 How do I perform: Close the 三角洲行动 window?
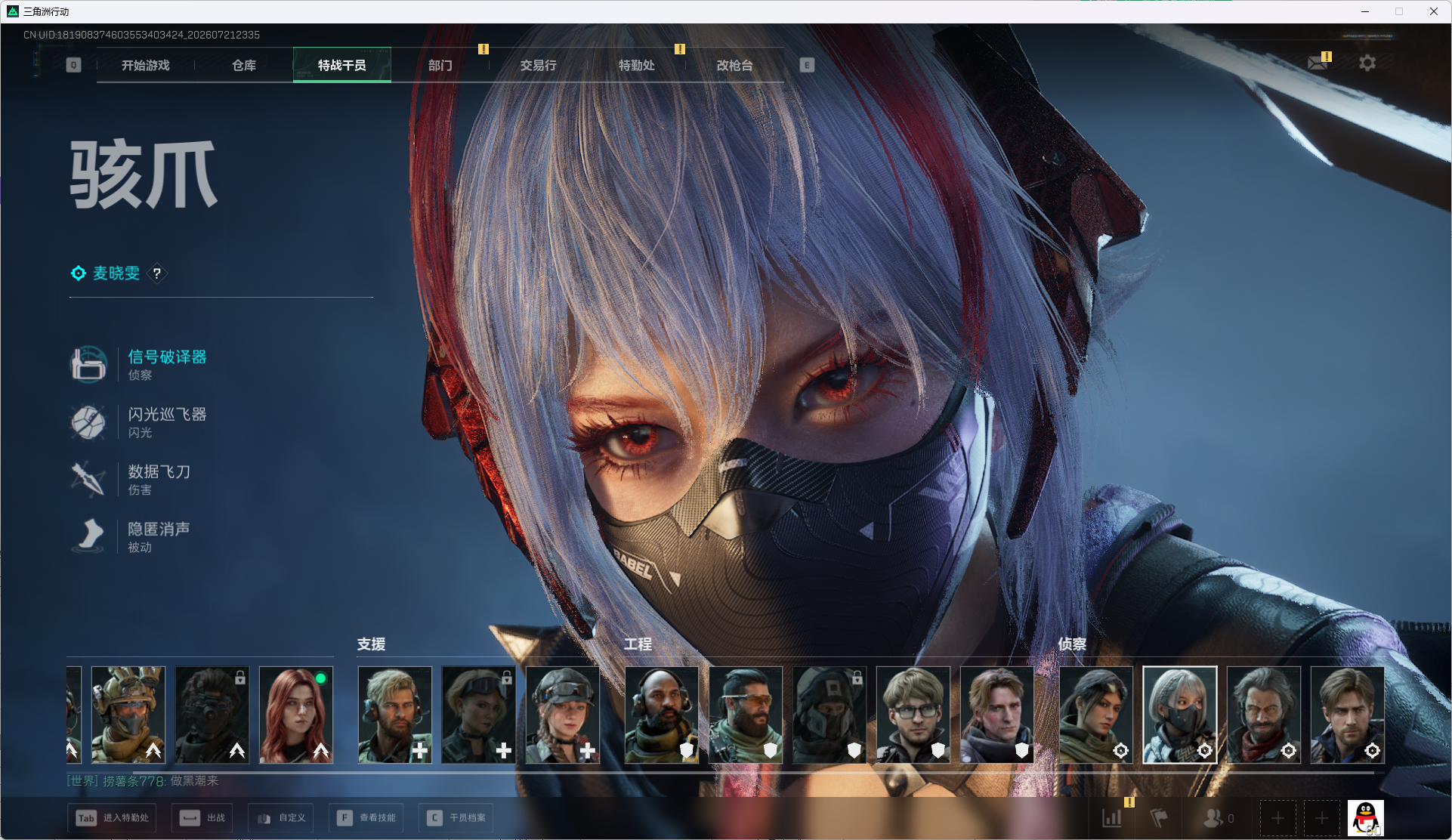1433,11
